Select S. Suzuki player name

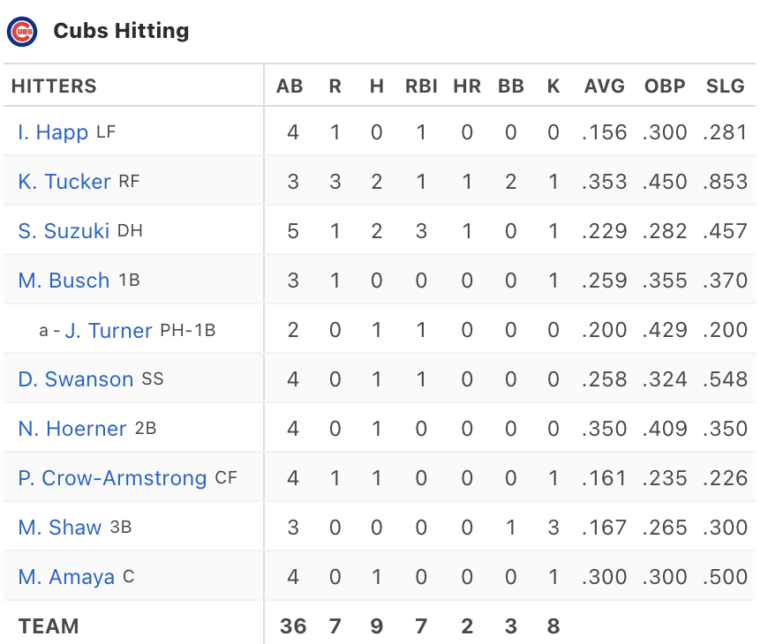(x=63, y=231)
